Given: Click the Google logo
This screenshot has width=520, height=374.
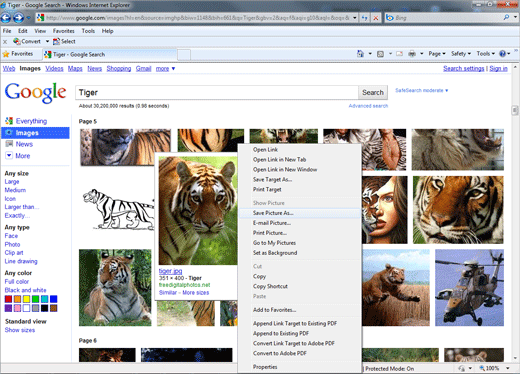Looking at the screenshot, I should 35,93.
